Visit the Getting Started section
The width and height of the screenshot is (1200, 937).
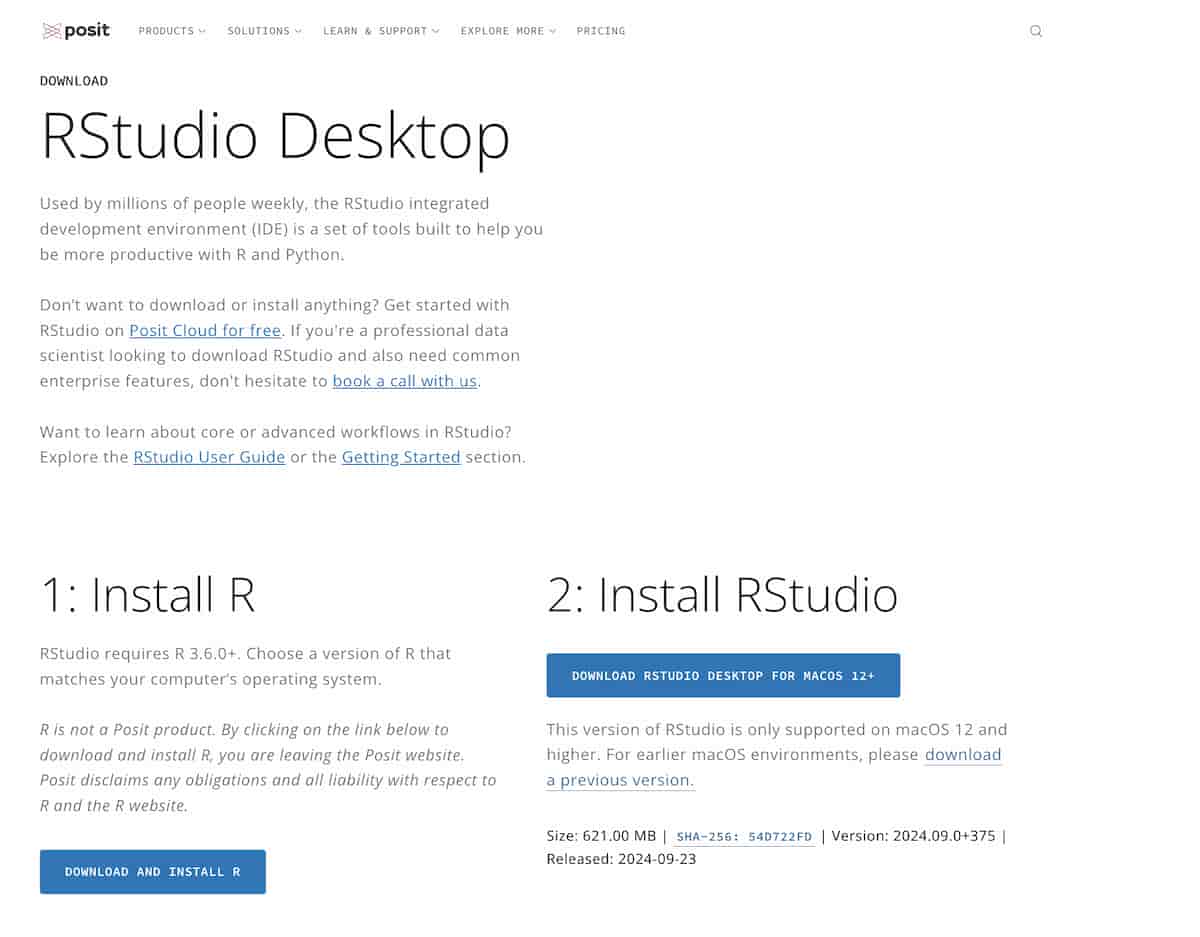[401, 457]
